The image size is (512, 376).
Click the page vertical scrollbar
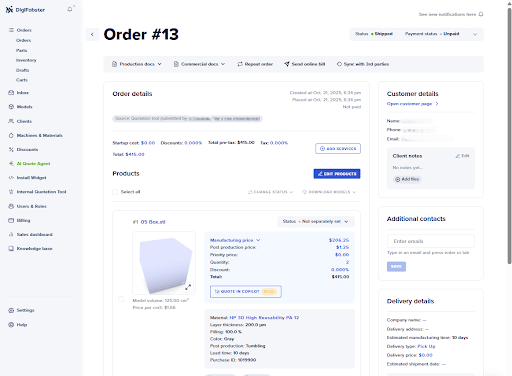click(509, 137)
